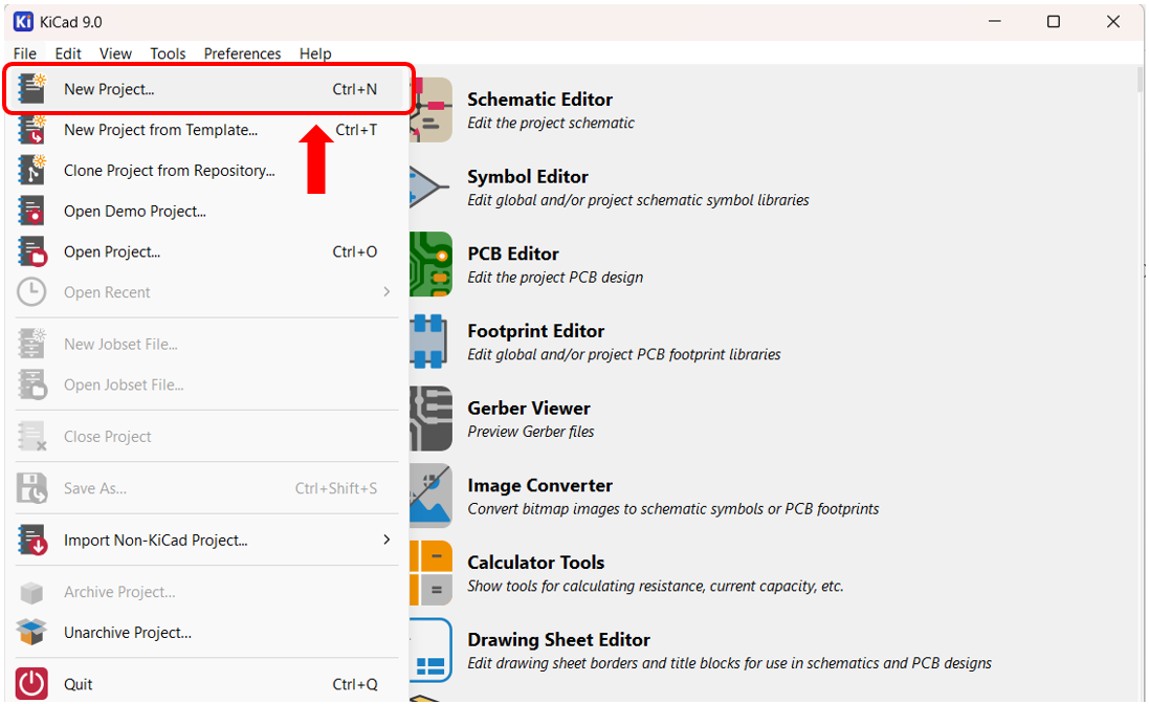Click the New Project from Template icon
1149x704 pixels.
32,130
